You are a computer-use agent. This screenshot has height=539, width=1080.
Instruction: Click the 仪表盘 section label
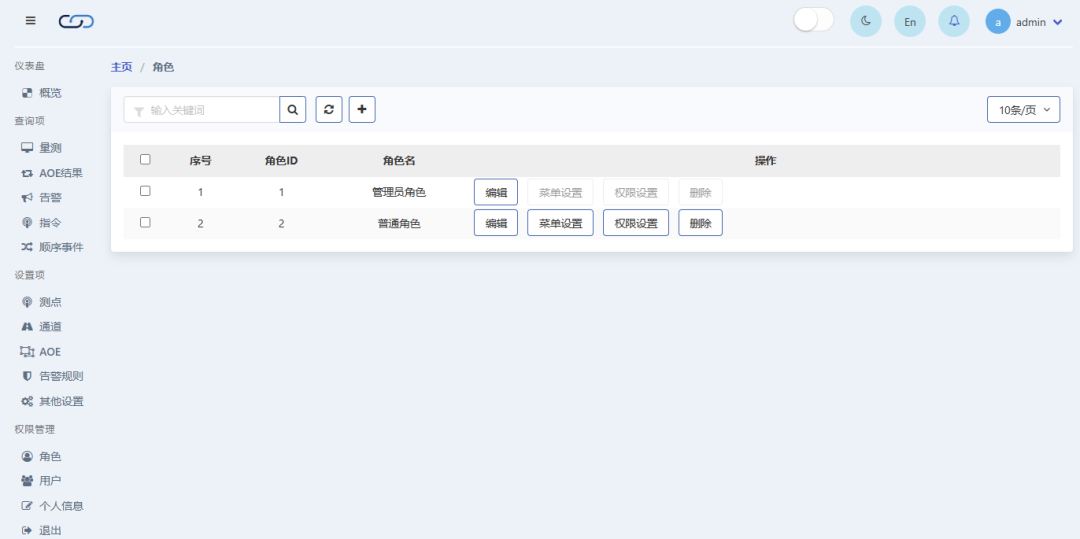click(x=30, y=65)
